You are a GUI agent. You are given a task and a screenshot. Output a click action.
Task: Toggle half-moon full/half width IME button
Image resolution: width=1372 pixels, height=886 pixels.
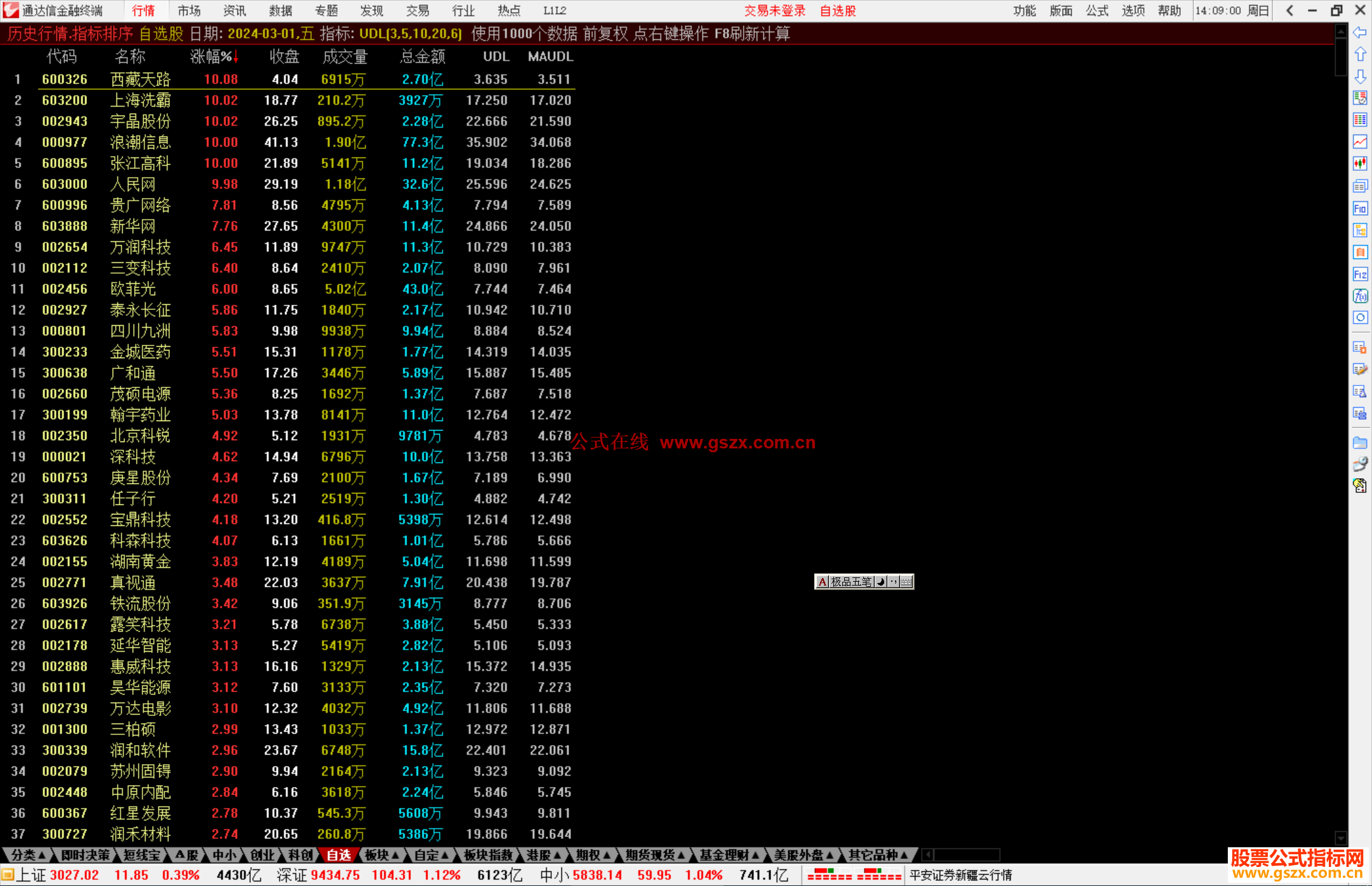(881, 582)
